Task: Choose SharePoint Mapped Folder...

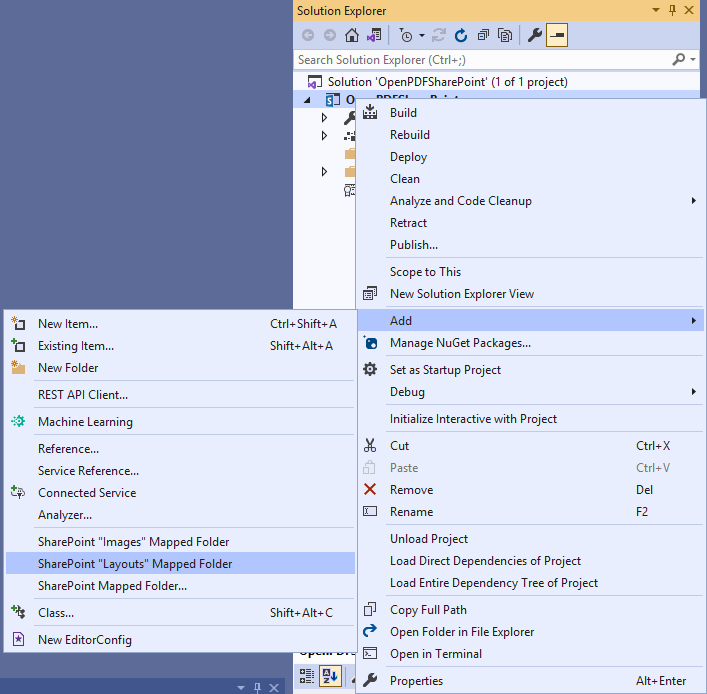Action: (x=180, y=586)
